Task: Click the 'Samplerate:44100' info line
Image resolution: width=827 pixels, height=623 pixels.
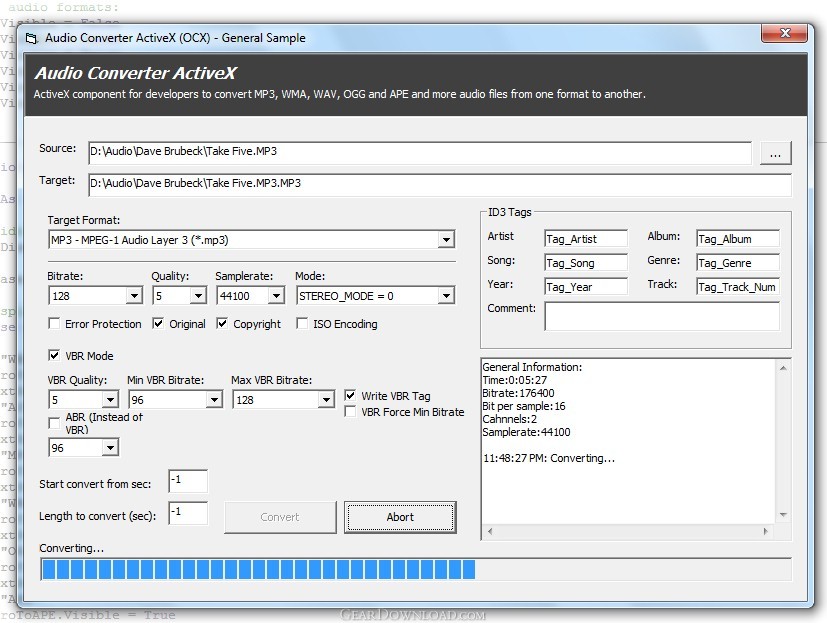Action: click(x=526, y=432)
